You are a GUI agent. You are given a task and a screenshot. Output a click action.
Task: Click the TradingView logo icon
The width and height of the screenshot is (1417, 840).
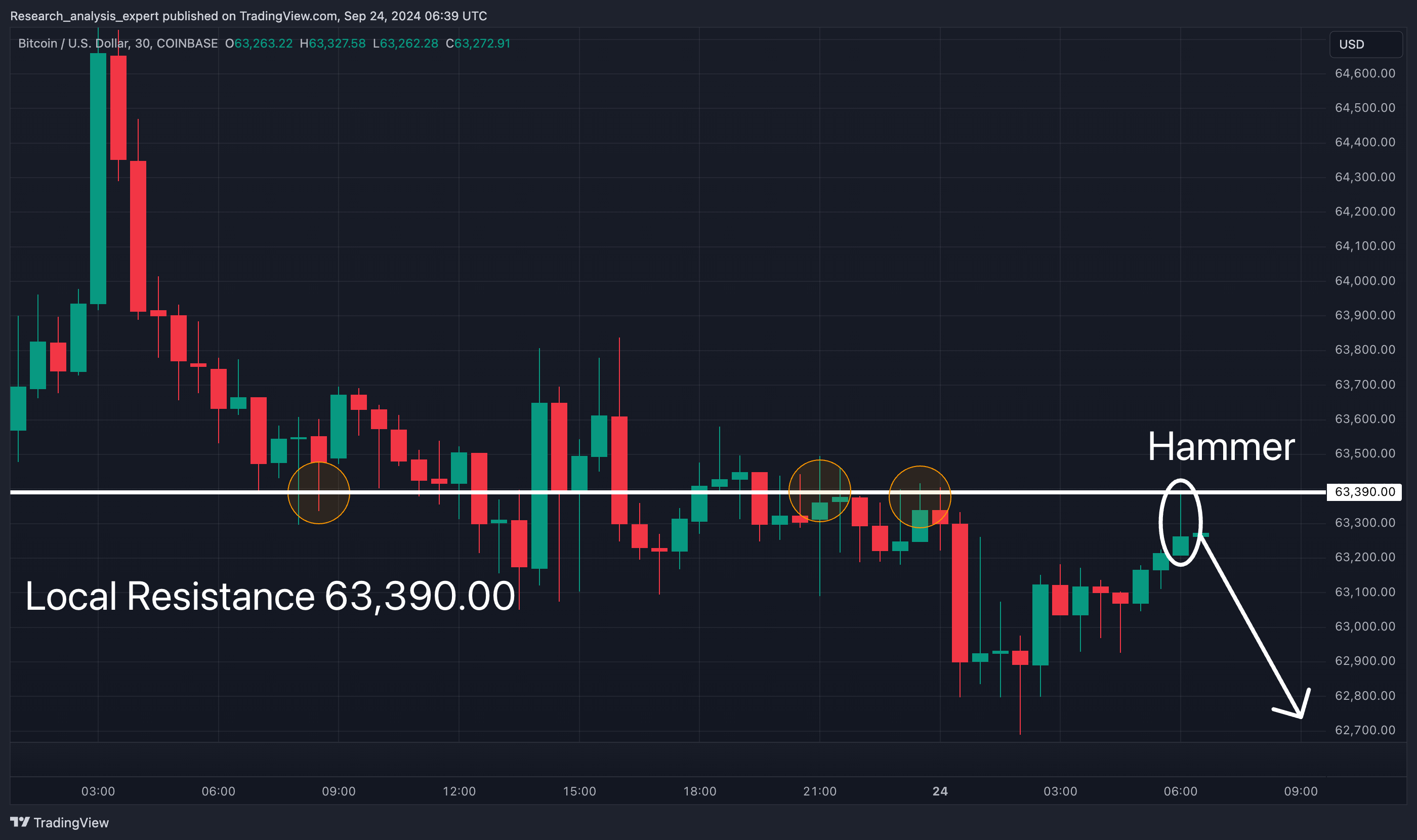point(20,822)
